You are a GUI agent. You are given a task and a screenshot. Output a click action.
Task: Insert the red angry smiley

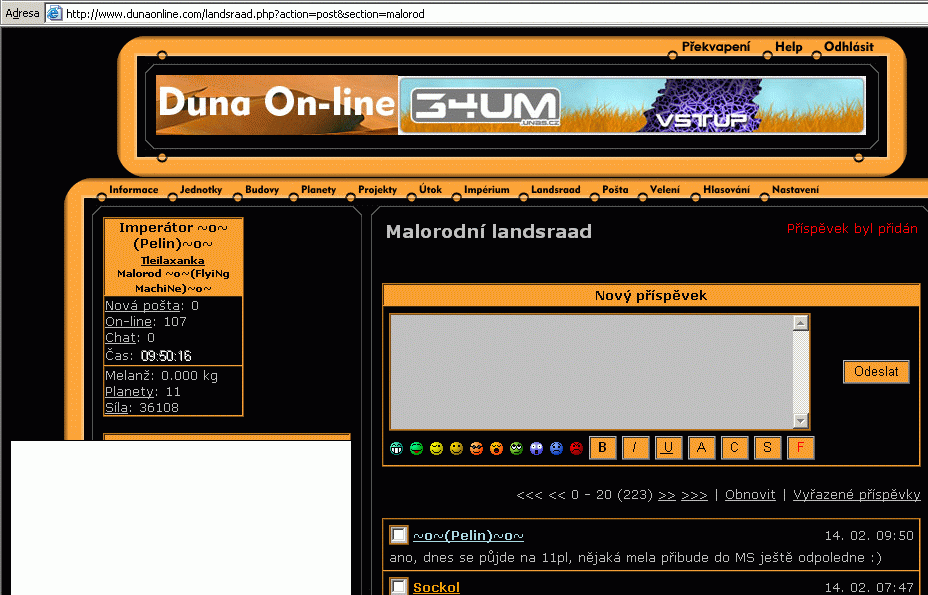(x=576, y=449)
